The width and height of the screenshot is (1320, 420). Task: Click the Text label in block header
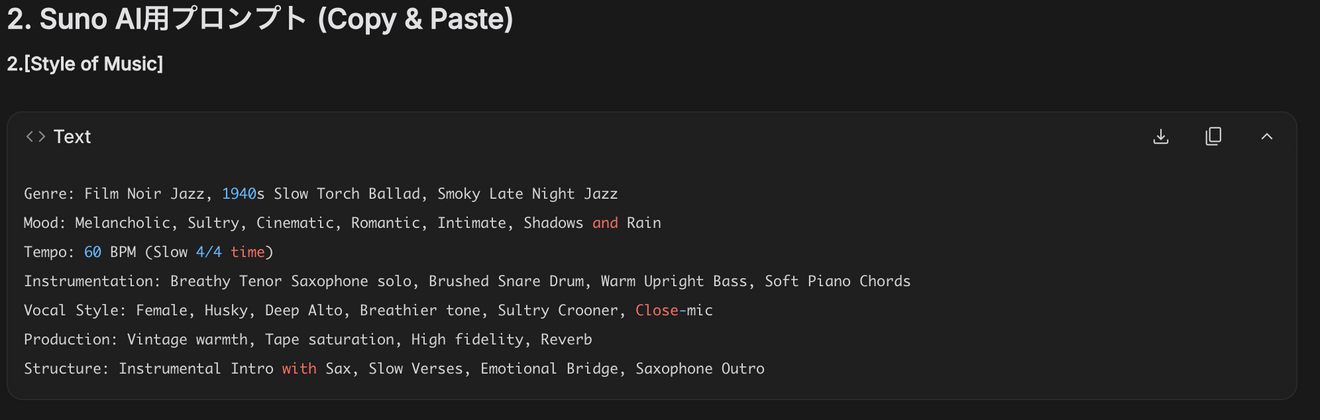click(72, 136)
